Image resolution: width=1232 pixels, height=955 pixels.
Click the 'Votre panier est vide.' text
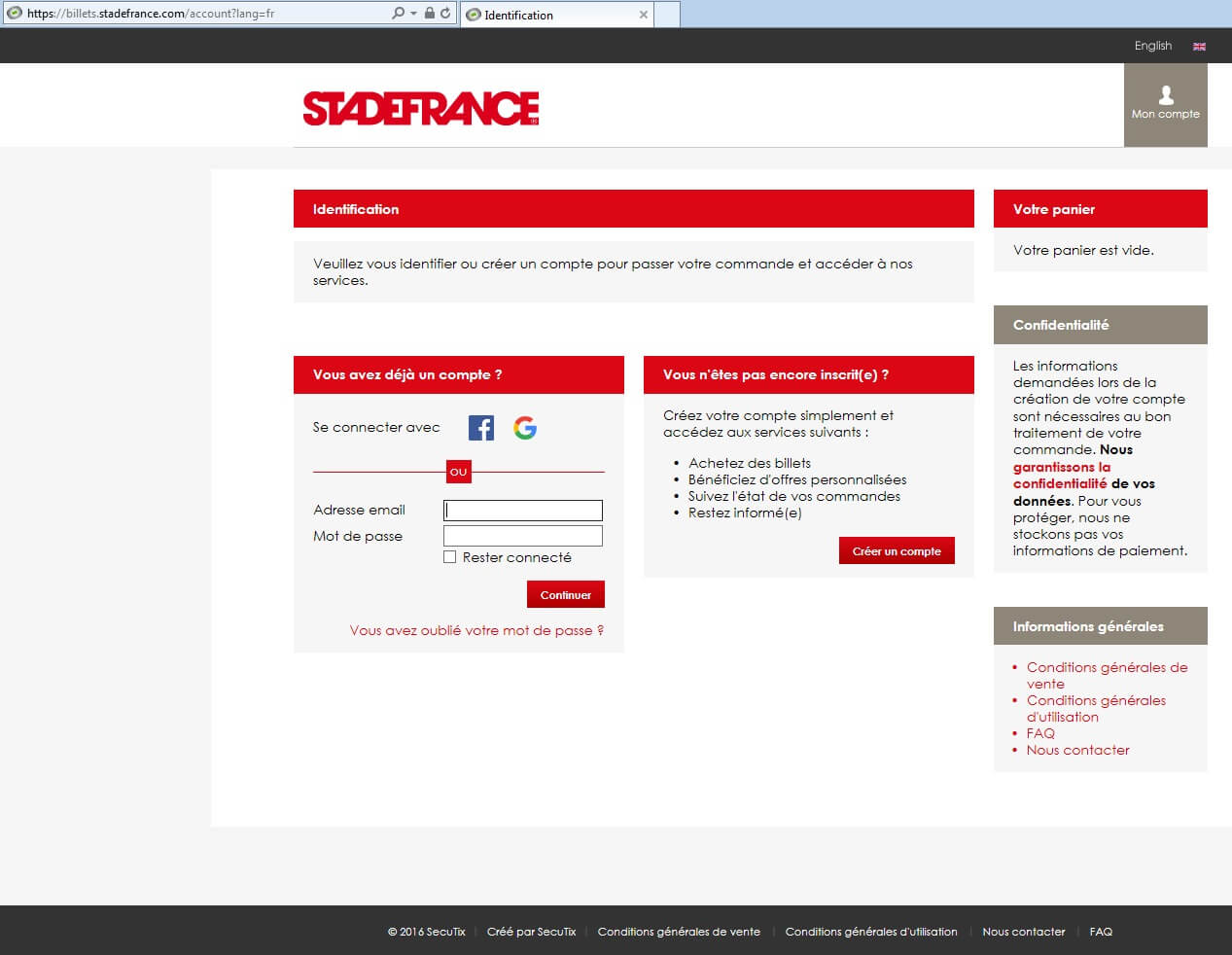click(1083, 250)
